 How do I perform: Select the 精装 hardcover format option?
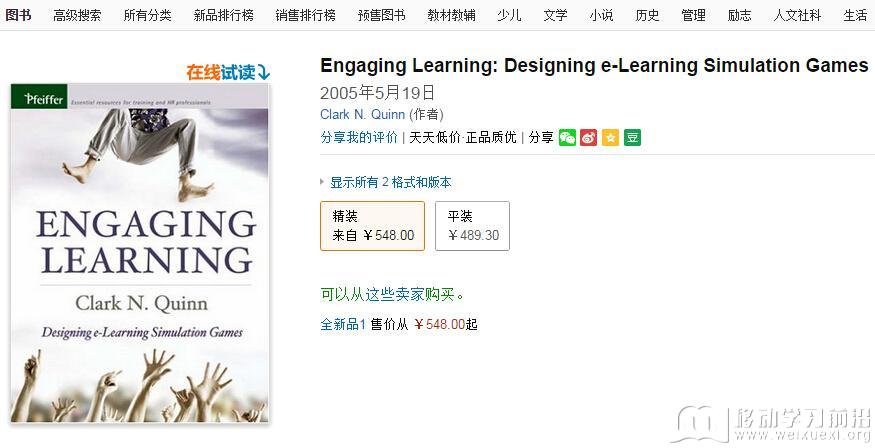372,226
